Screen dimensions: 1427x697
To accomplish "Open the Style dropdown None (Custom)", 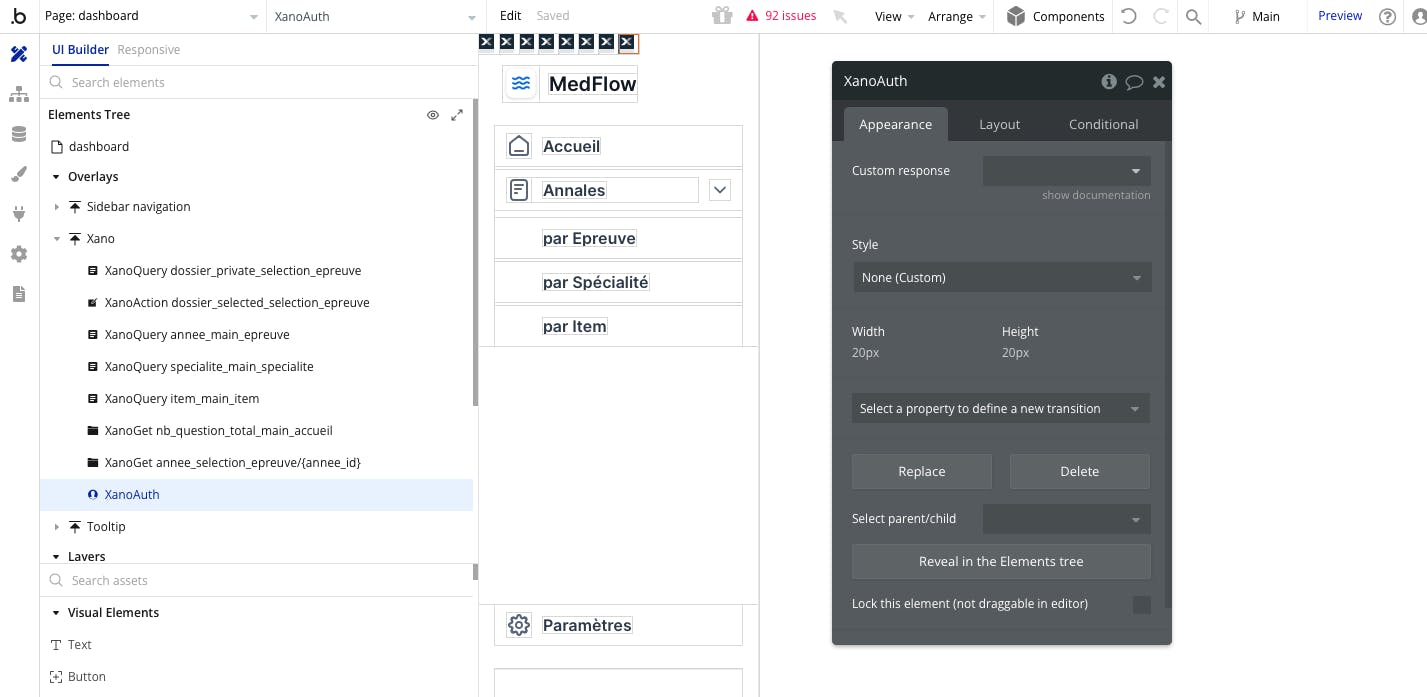I will tap(1001, 277).
